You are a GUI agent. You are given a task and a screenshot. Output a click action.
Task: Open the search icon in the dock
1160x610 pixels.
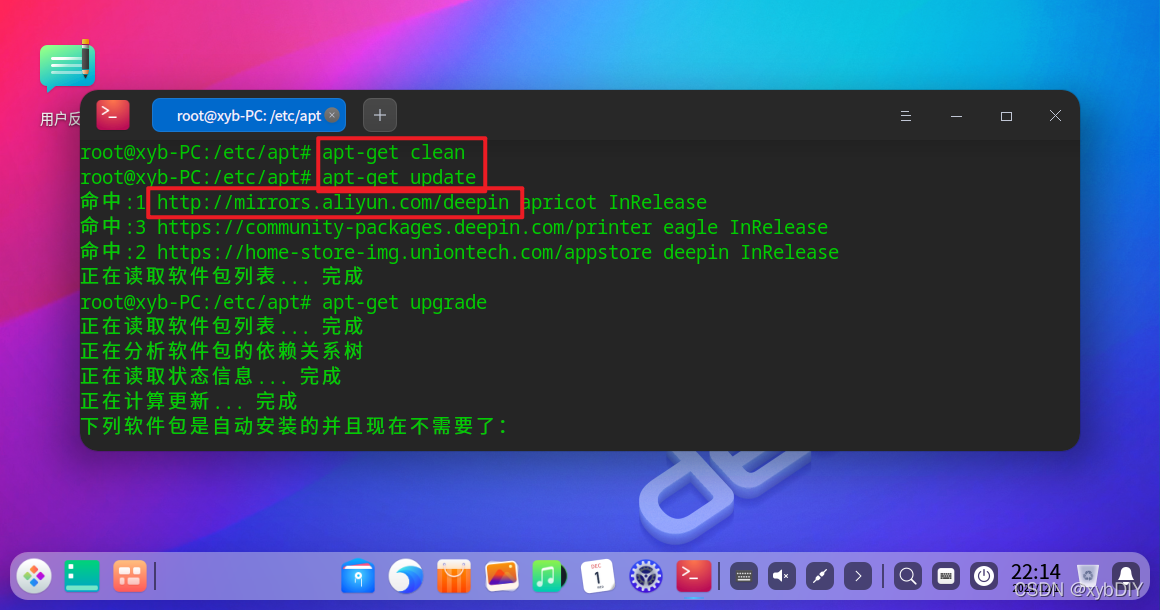click(908, 576)
